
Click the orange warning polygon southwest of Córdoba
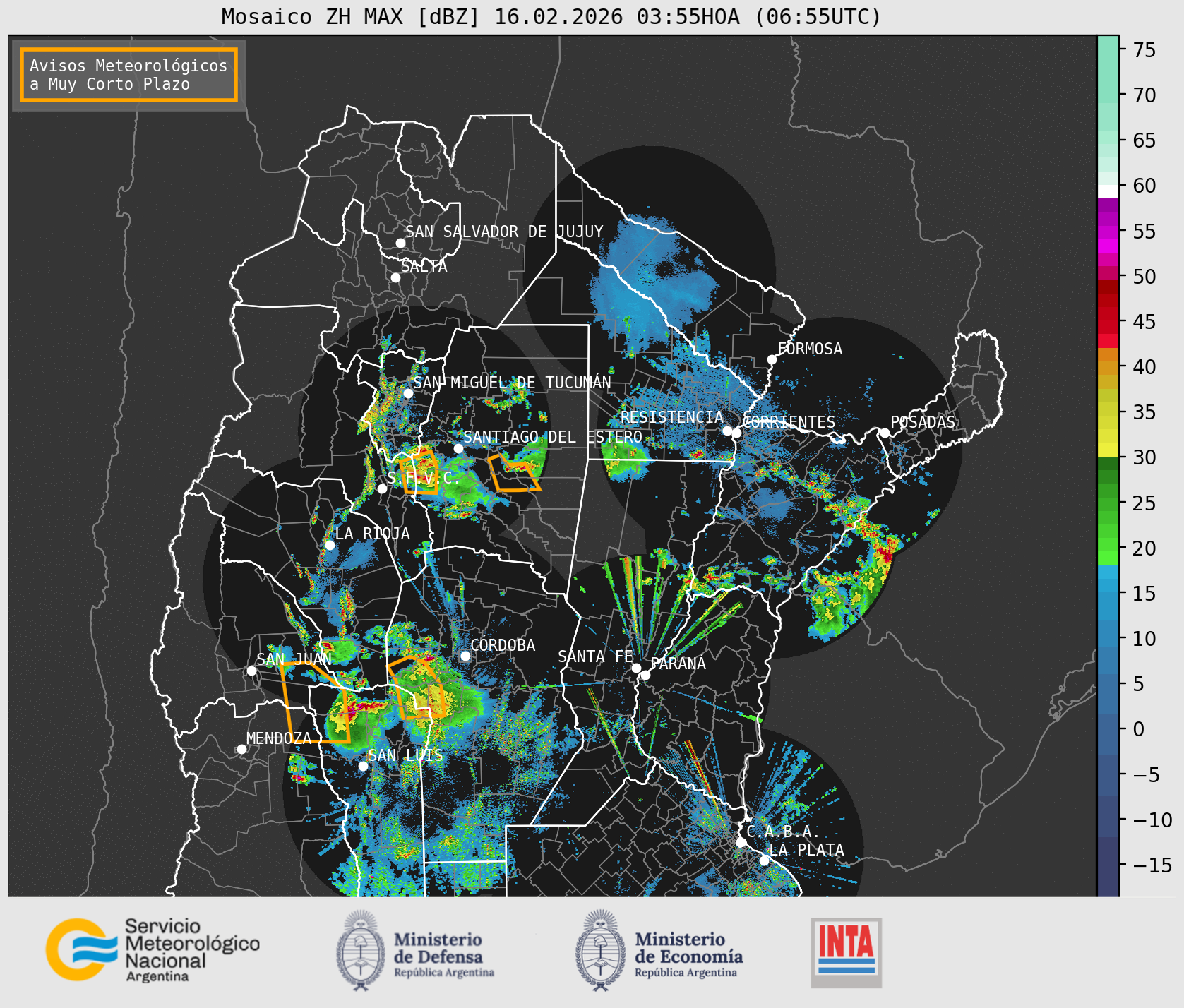coord(417,688)
